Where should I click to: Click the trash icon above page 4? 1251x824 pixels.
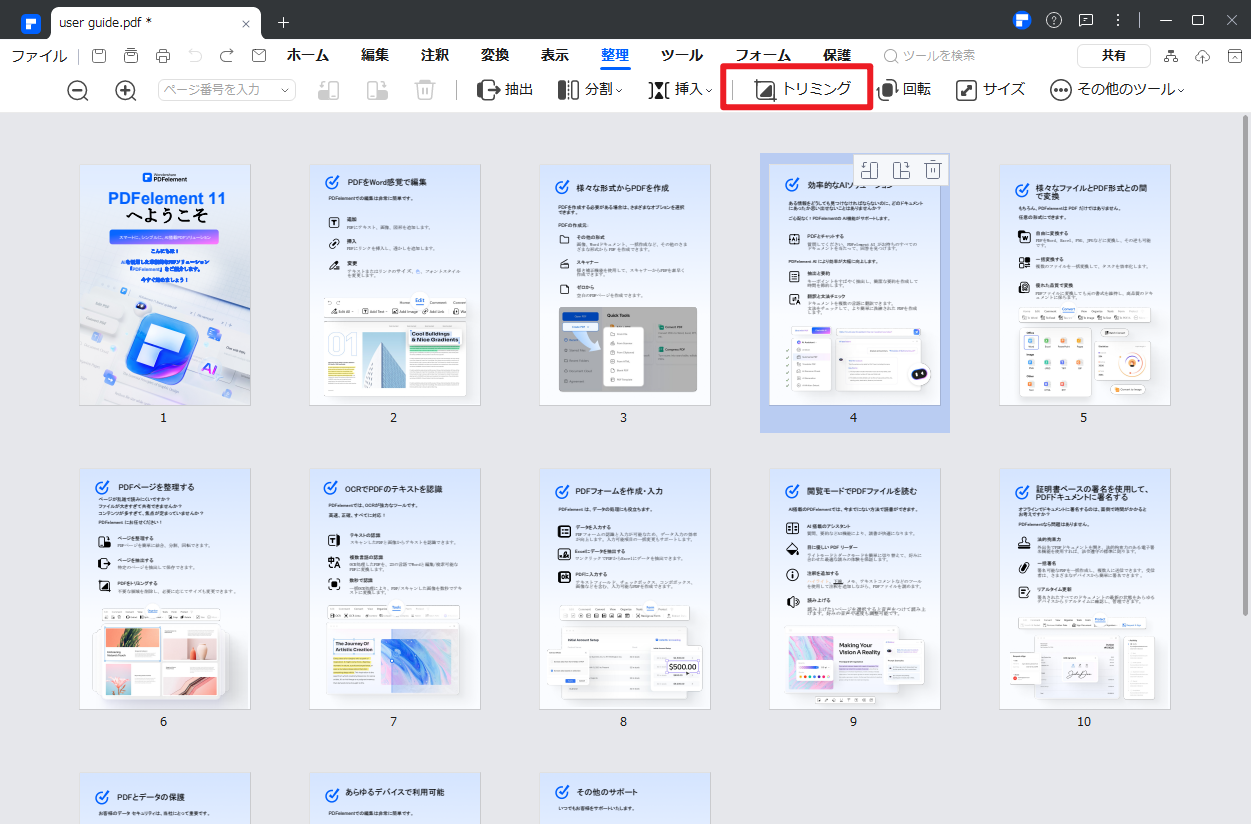click(x=932, y=170)
